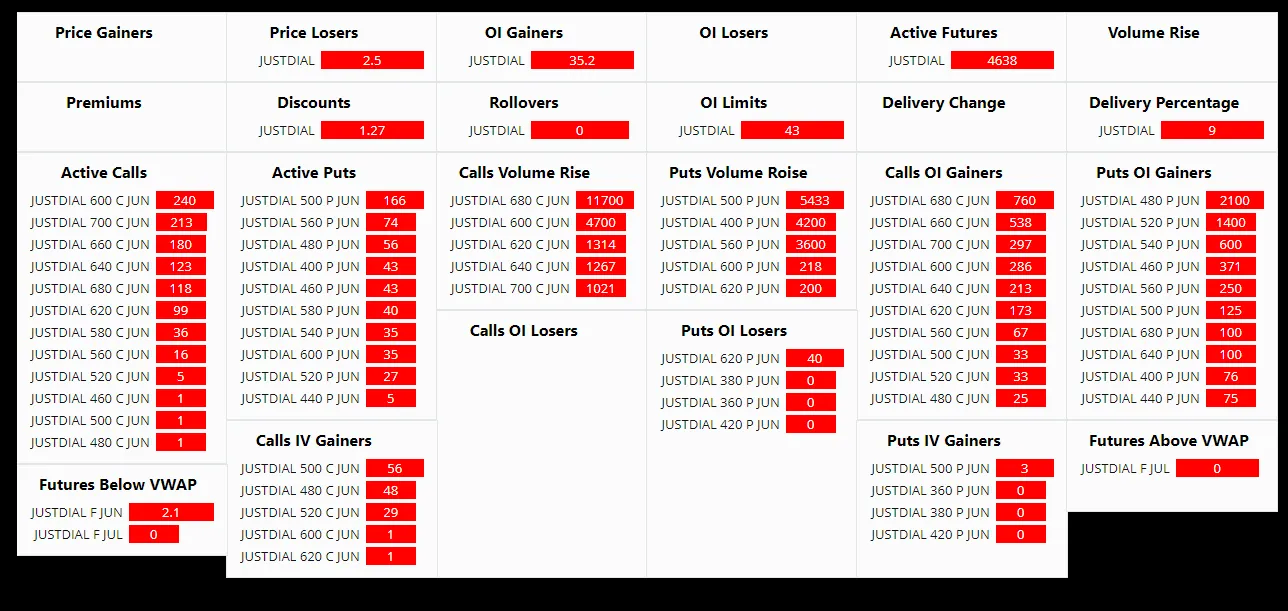Select the Rollovers panel heading
The width and height of the screenshot is (1288, 611).
pos(524,103)
